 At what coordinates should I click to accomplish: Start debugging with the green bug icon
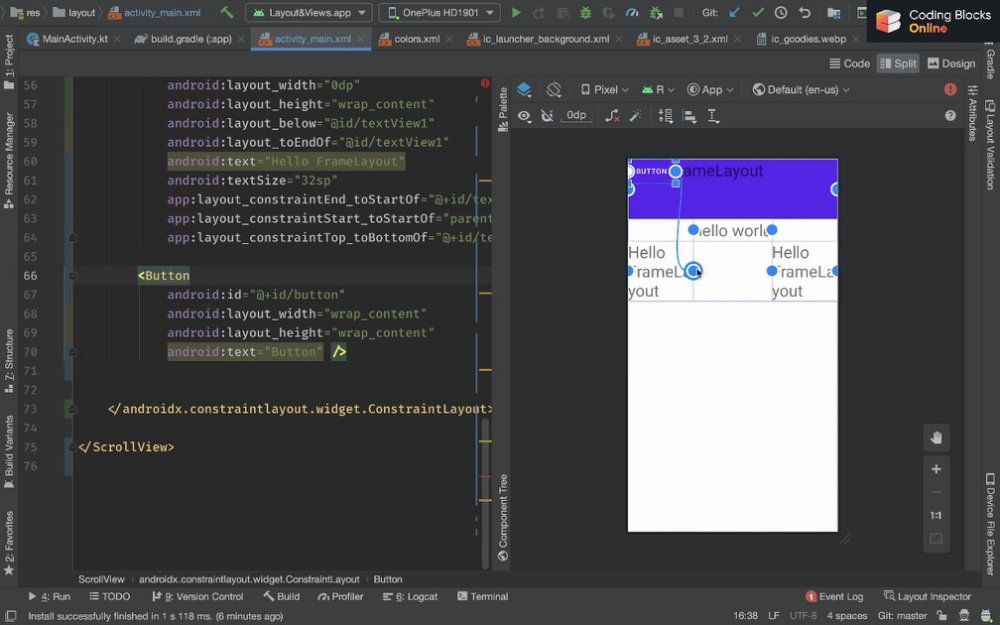pos(585,12)
